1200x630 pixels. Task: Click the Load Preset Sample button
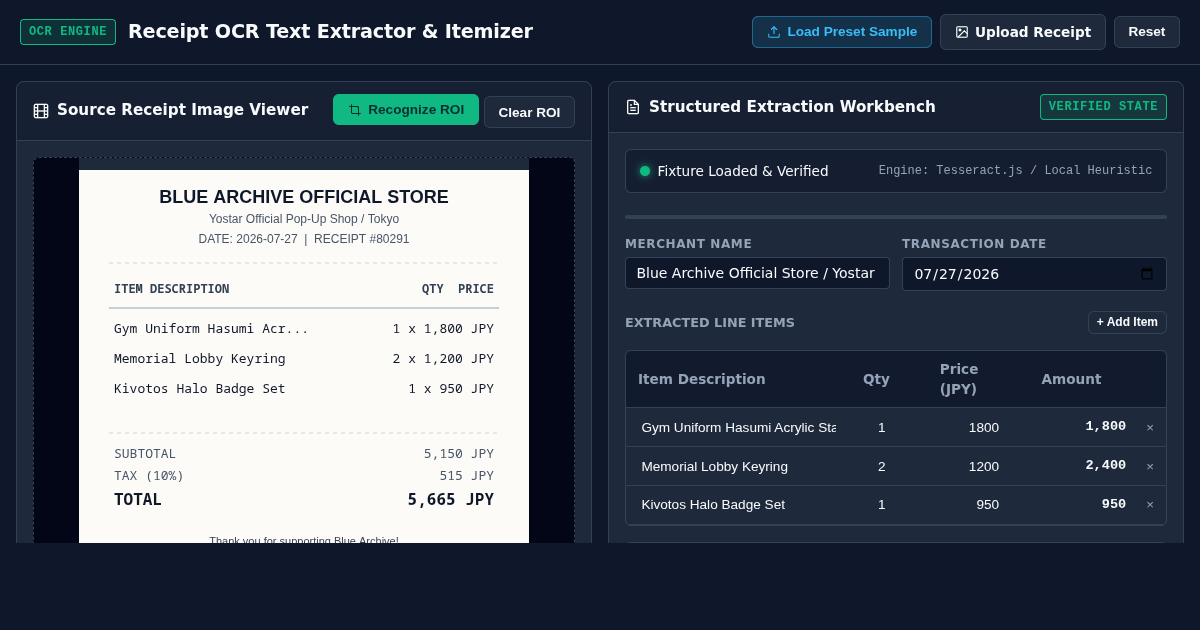click(842, 32)
